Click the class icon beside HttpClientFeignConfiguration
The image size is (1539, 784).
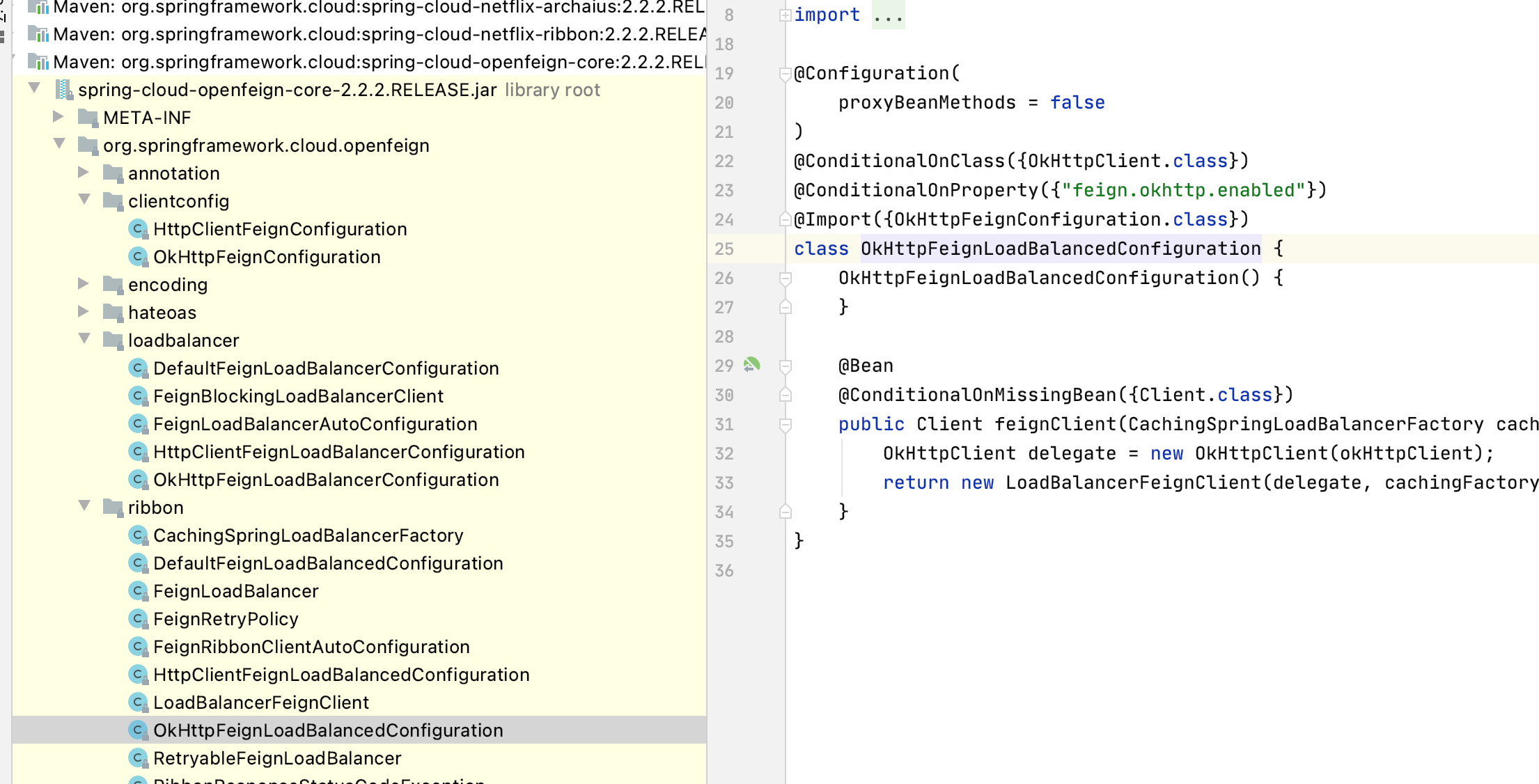[139, 229]
